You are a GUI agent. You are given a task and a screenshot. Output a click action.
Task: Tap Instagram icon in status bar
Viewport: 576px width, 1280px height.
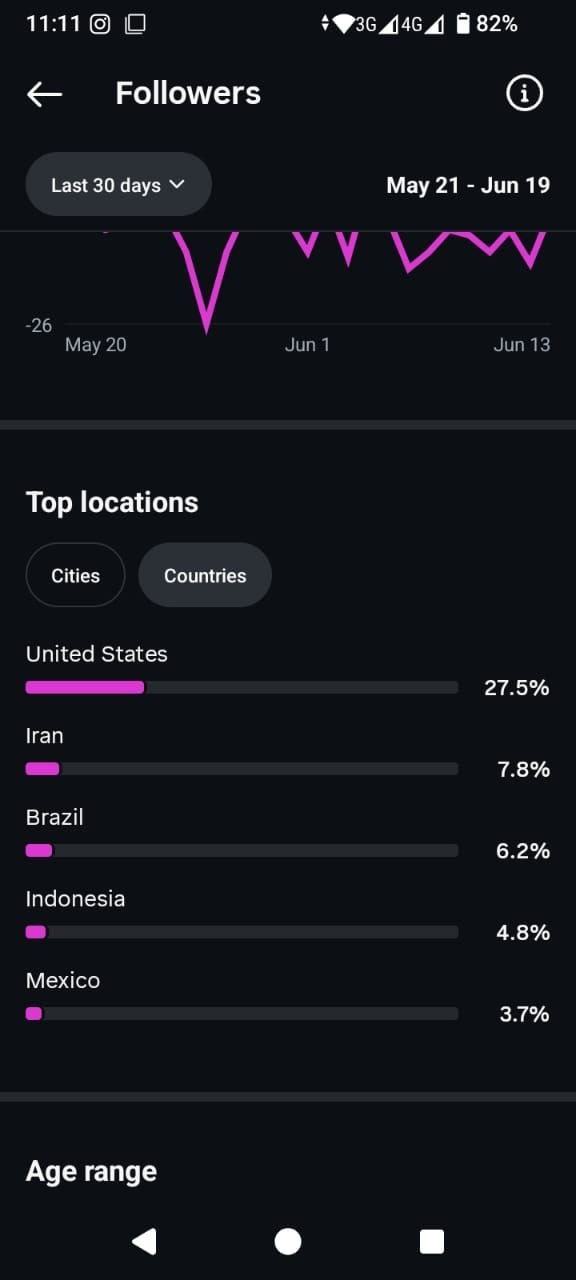[100, 24]
